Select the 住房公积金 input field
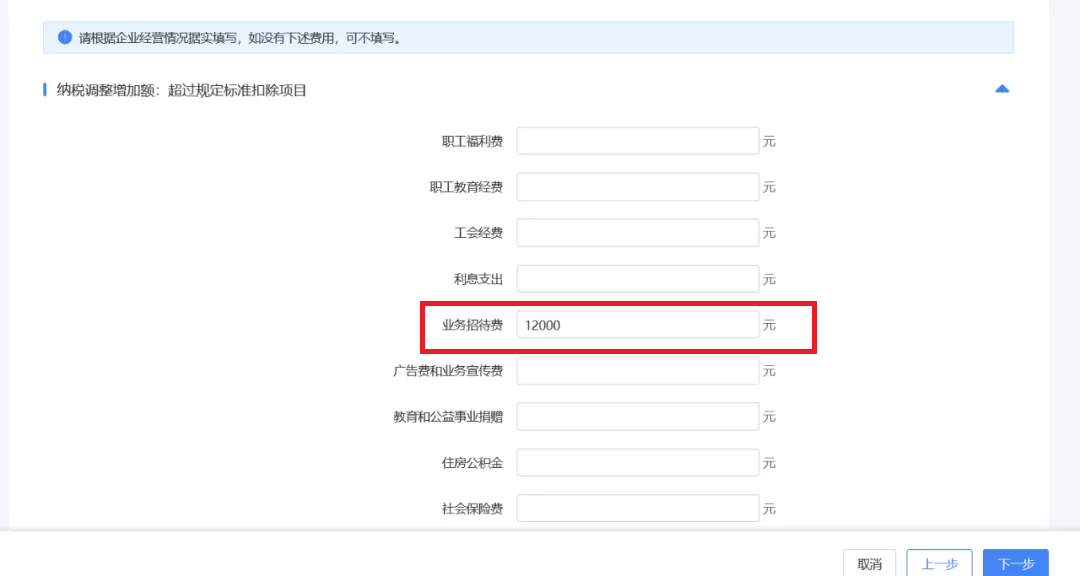The image size is (1080, 576). 637,463
